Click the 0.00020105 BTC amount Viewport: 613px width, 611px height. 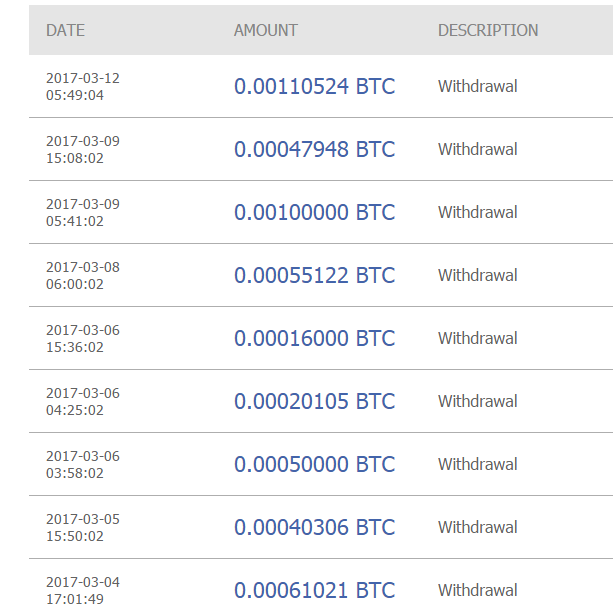tap(314, 401)
